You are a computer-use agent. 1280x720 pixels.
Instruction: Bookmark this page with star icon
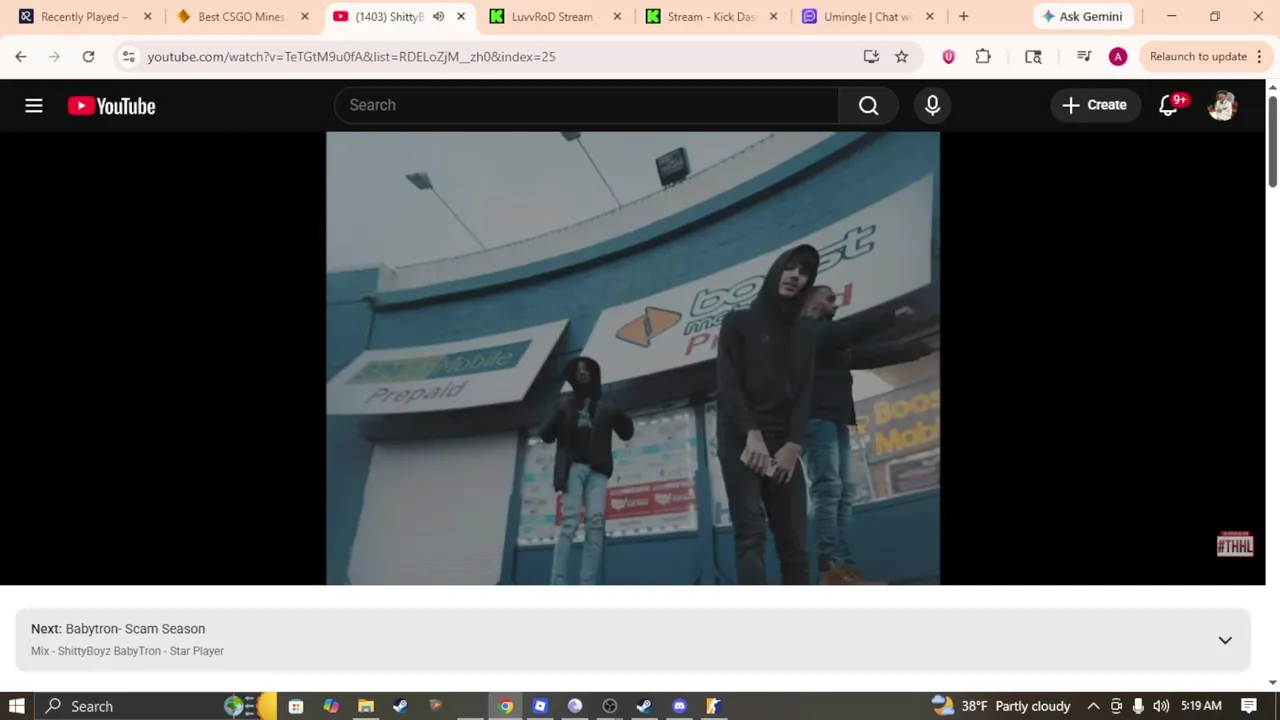point(901,57)
